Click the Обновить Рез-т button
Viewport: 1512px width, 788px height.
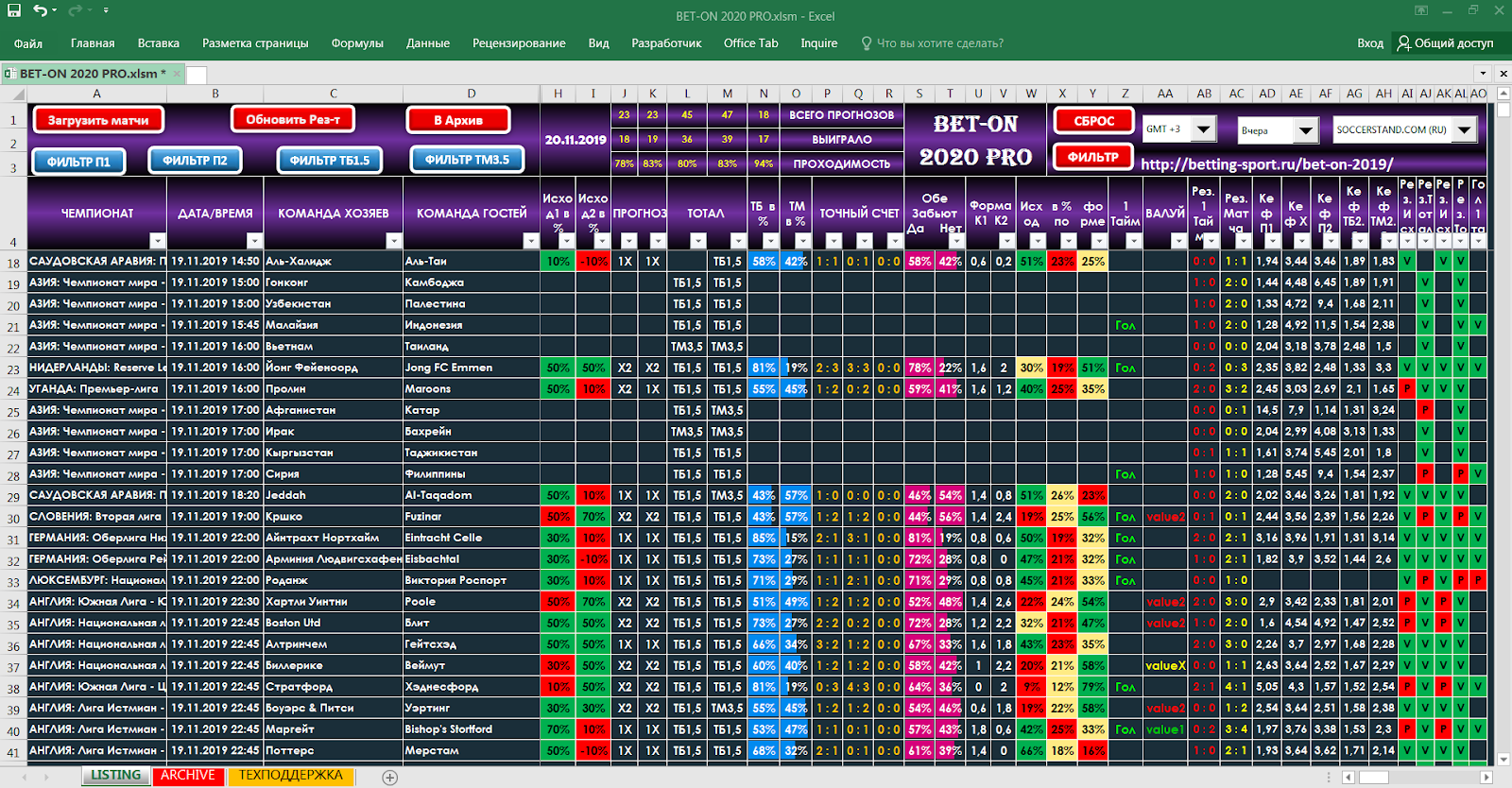coord(293,119)
